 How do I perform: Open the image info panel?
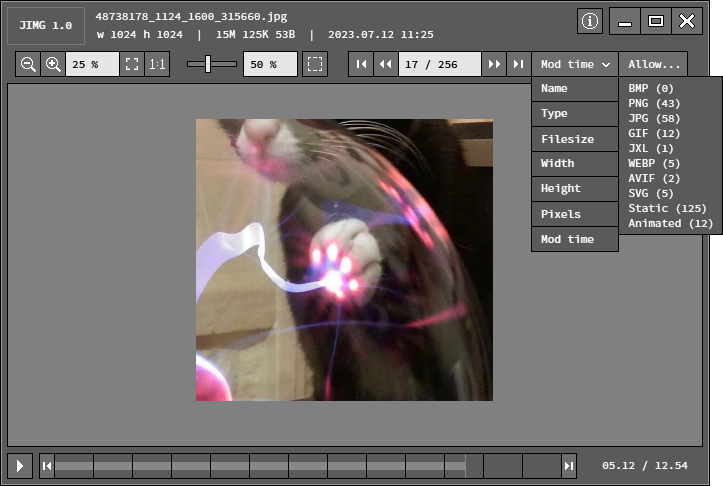pos(590,21)
